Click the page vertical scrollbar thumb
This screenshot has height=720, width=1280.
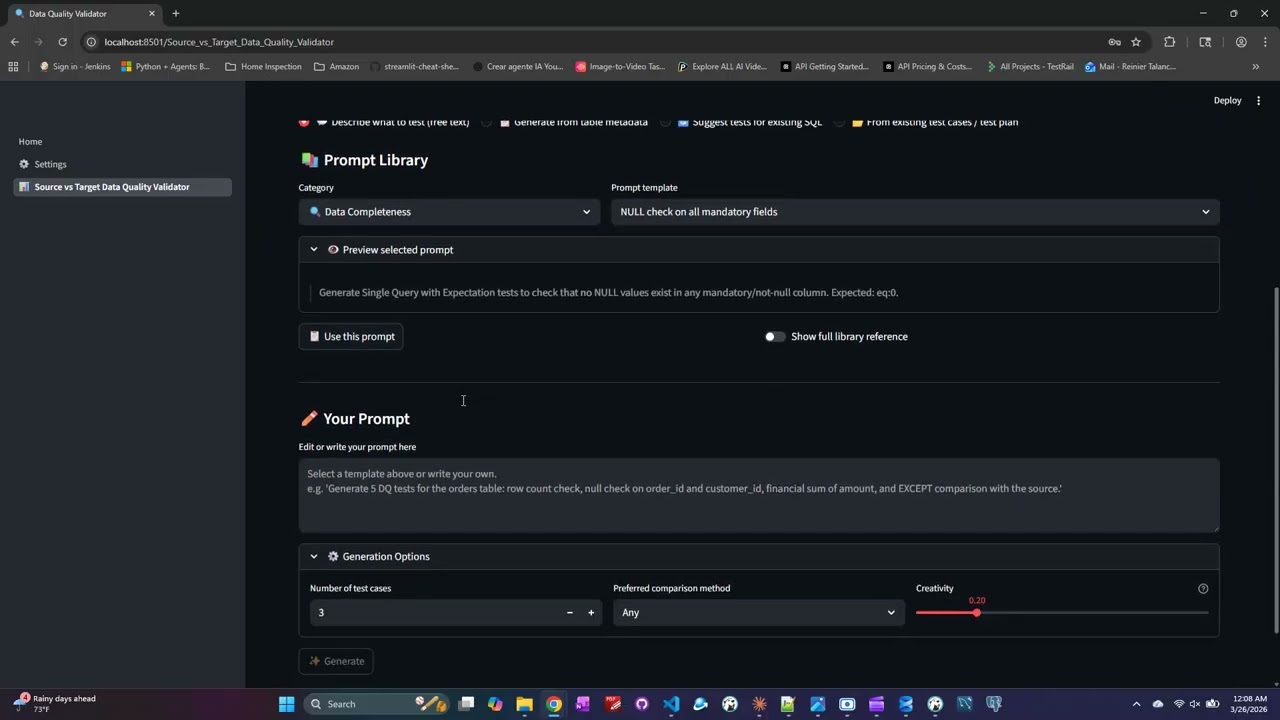pos(1275,460)
